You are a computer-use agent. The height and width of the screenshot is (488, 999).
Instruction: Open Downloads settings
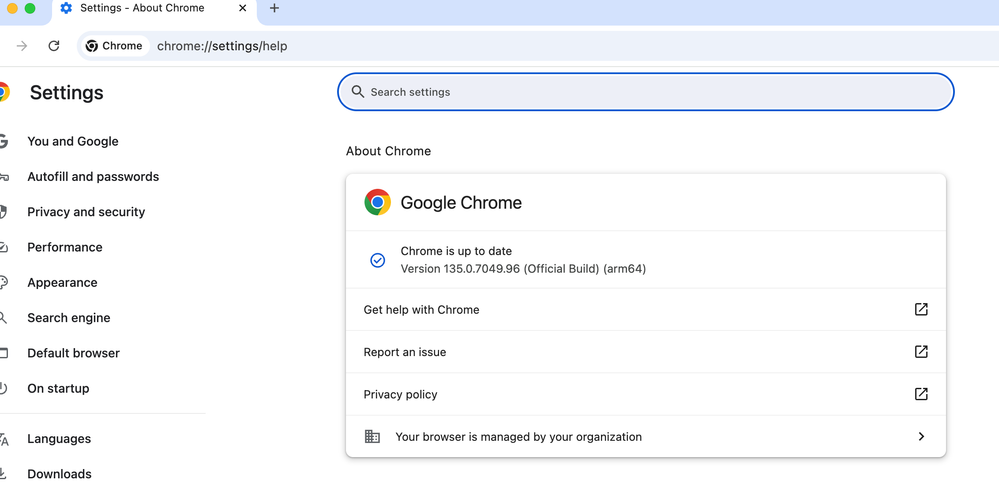click(59, 474)
